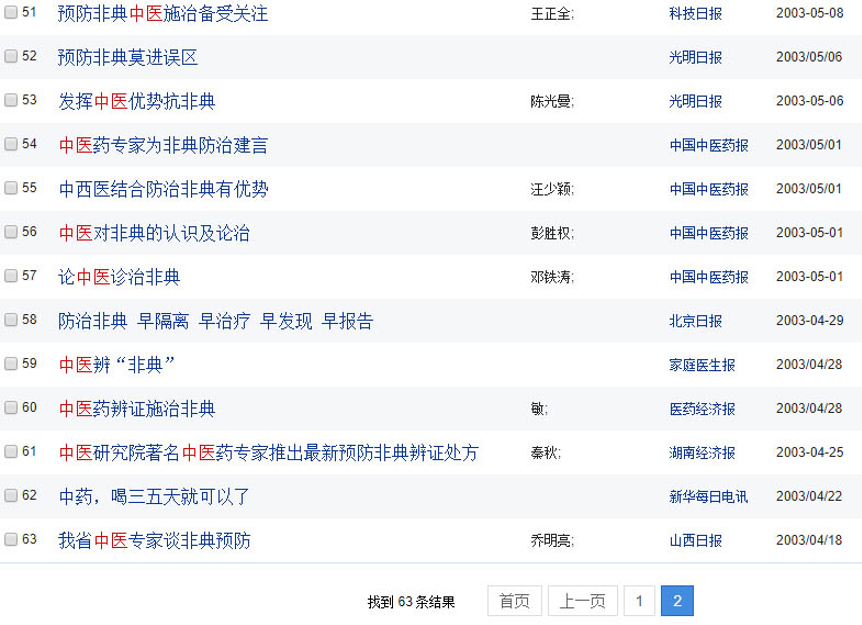
Task: Click author name 乔明亮
Action: pos(550,541)
